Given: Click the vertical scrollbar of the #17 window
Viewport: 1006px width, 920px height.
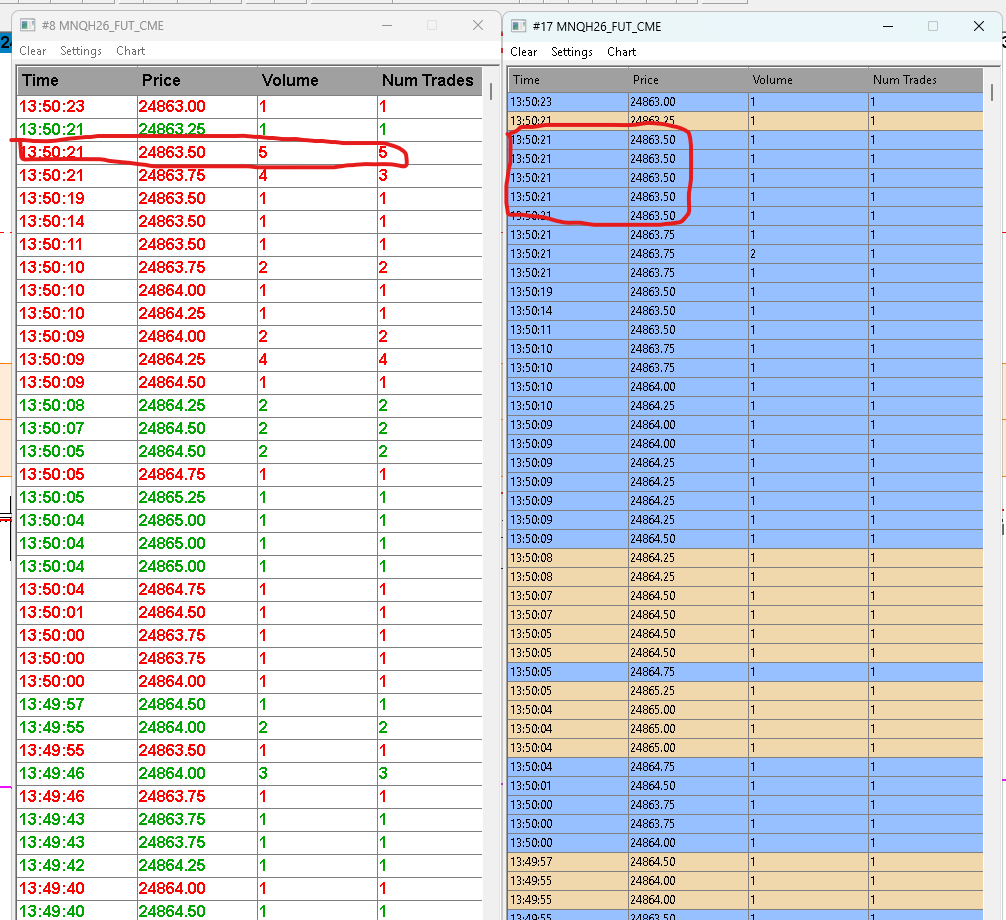Looking at the screenshot, I should pos(993,400).
